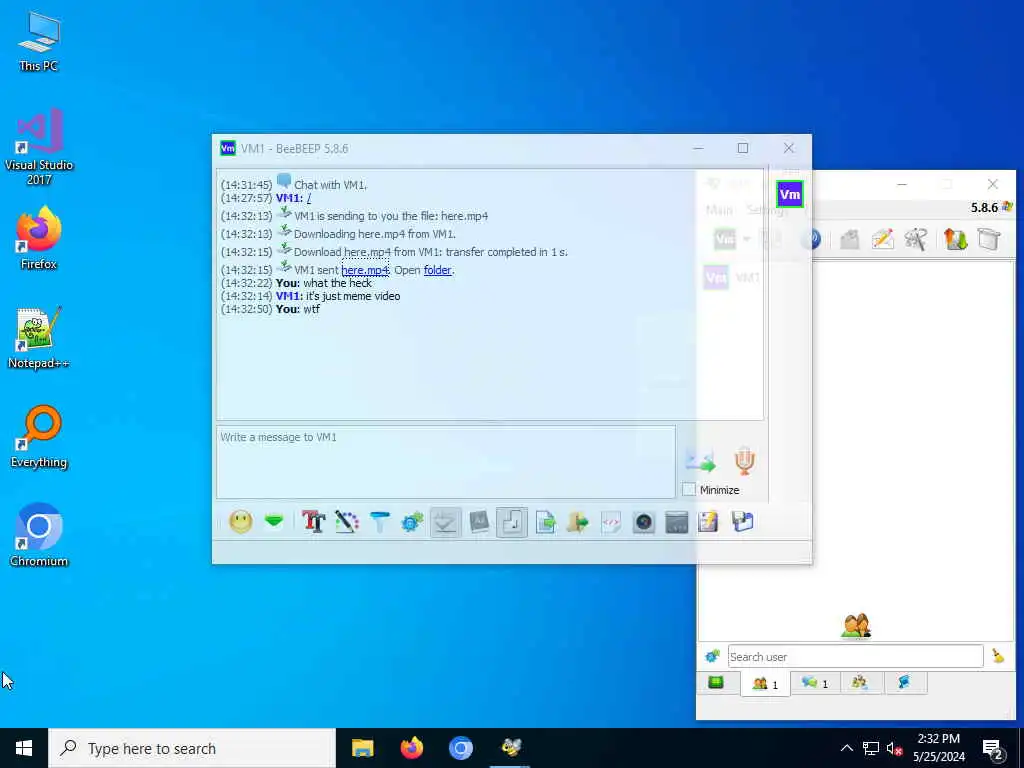
Task: Select the Notepad++ desktop shortcut
Action: [x=39, y=338]
